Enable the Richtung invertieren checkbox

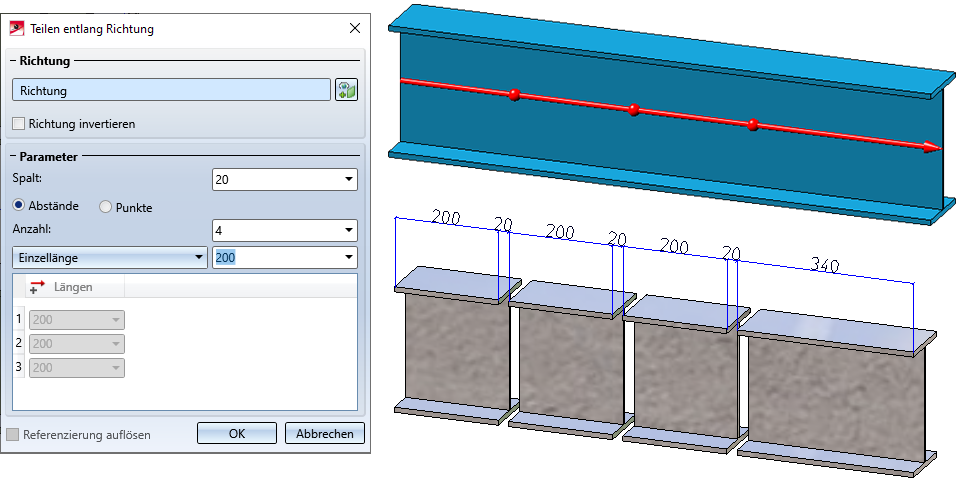pyautogui.click(x=19, y=124)
